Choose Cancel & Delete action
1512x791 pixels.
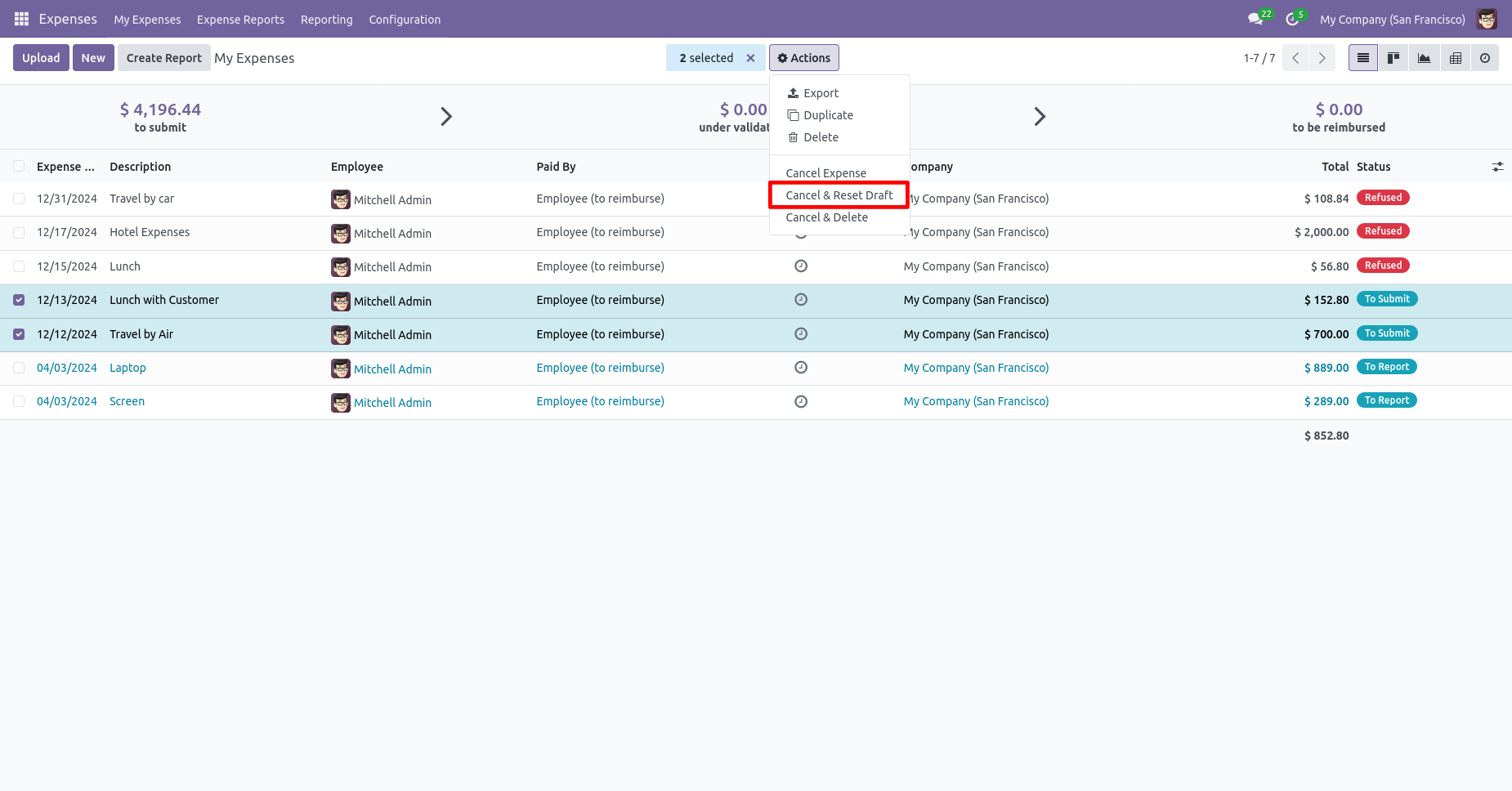(x=839, y=217)
